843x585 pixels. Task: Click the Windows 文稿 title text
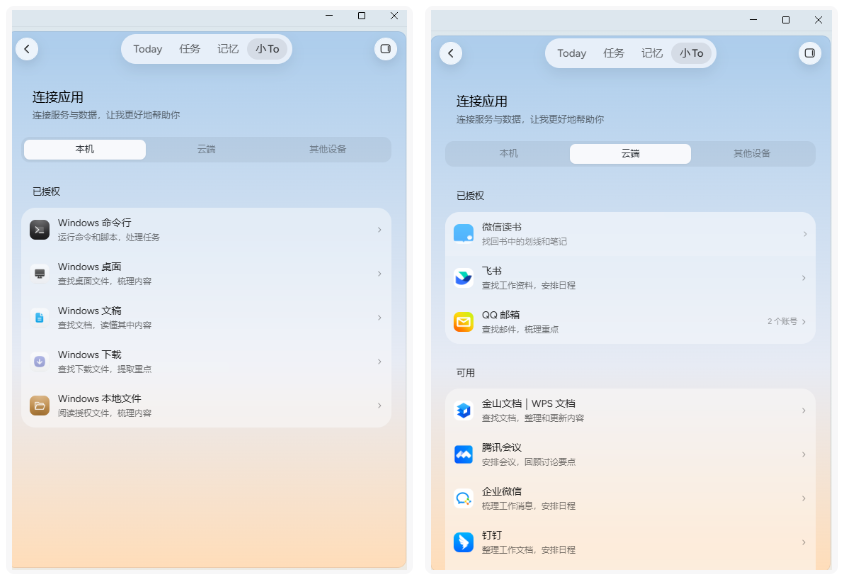pos(90,311)
